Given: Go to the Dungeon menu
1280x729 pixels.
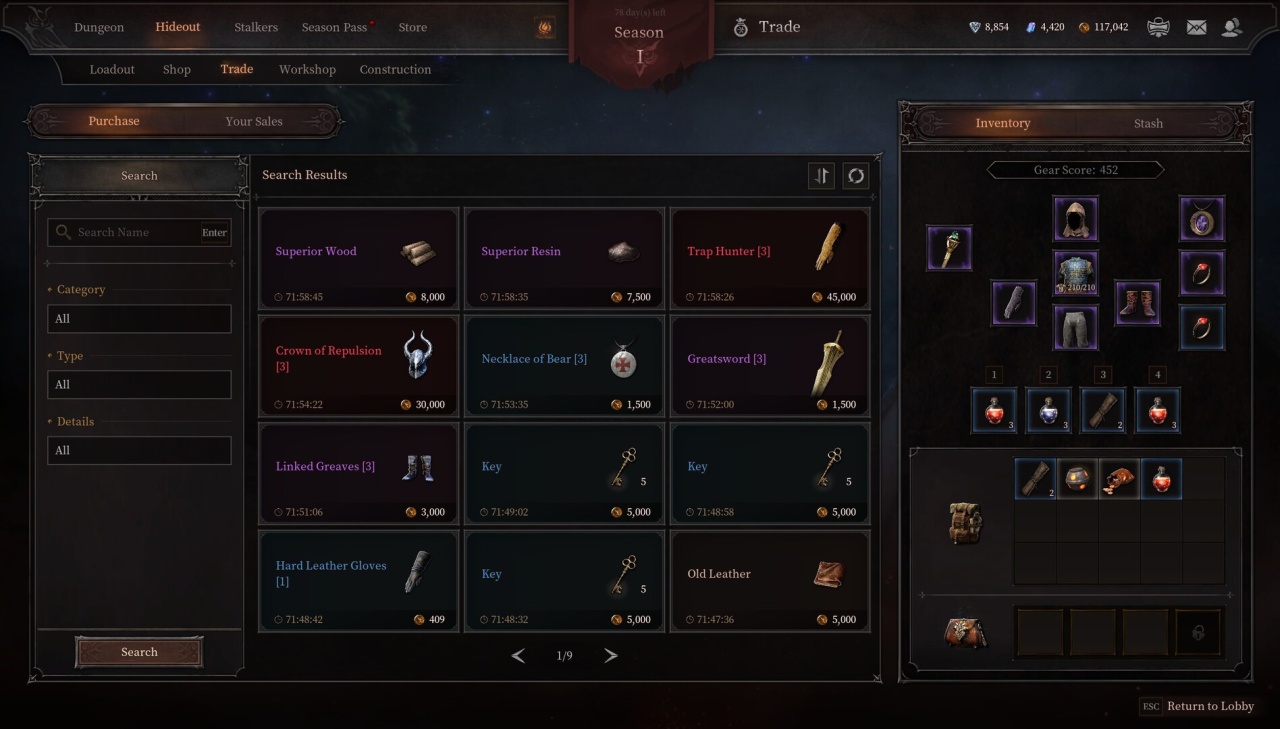Looking at the screenshot, I should [x=99, y=27].
